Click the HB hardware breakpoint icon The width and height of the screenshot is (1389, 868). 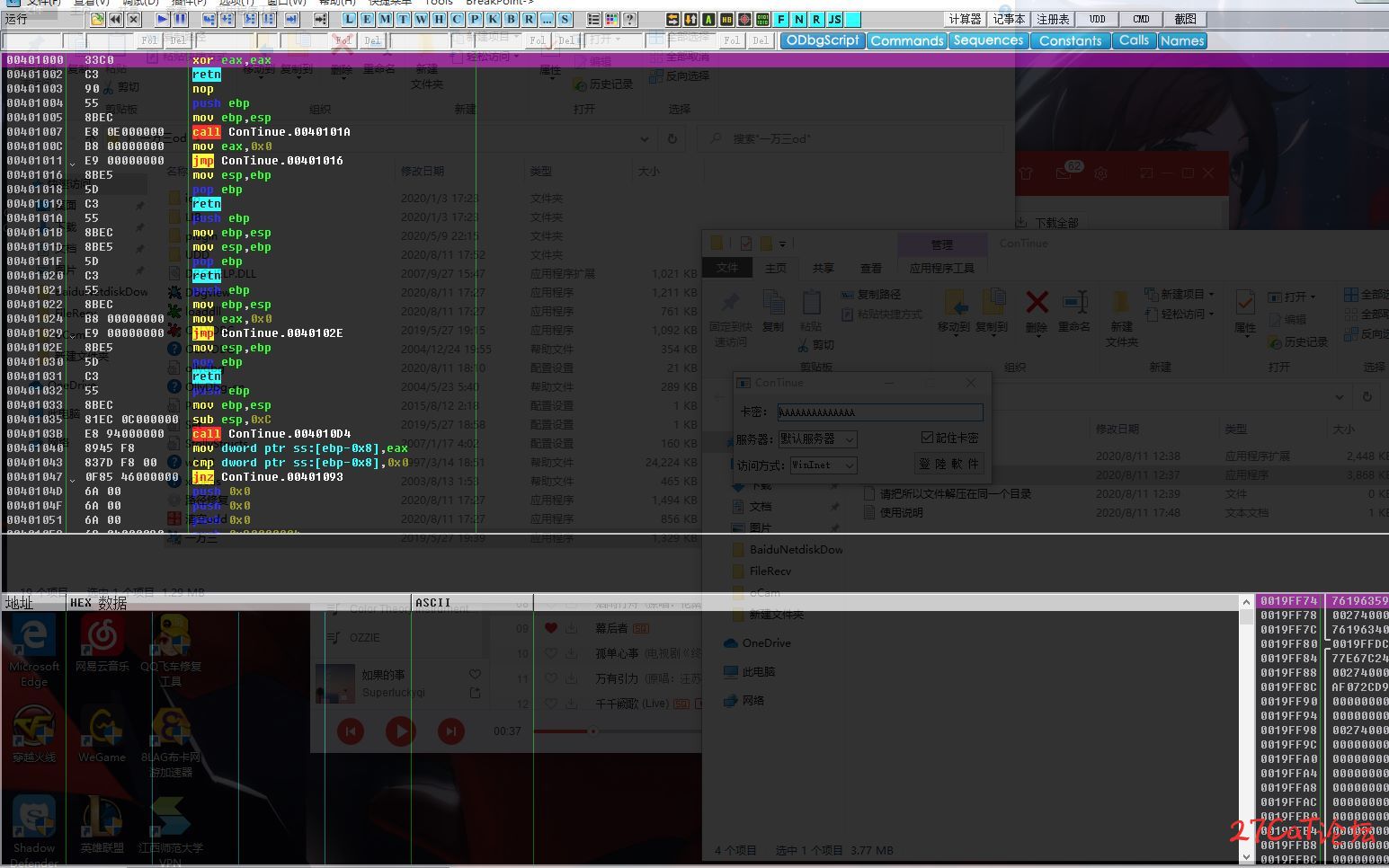tap(726, 19)
